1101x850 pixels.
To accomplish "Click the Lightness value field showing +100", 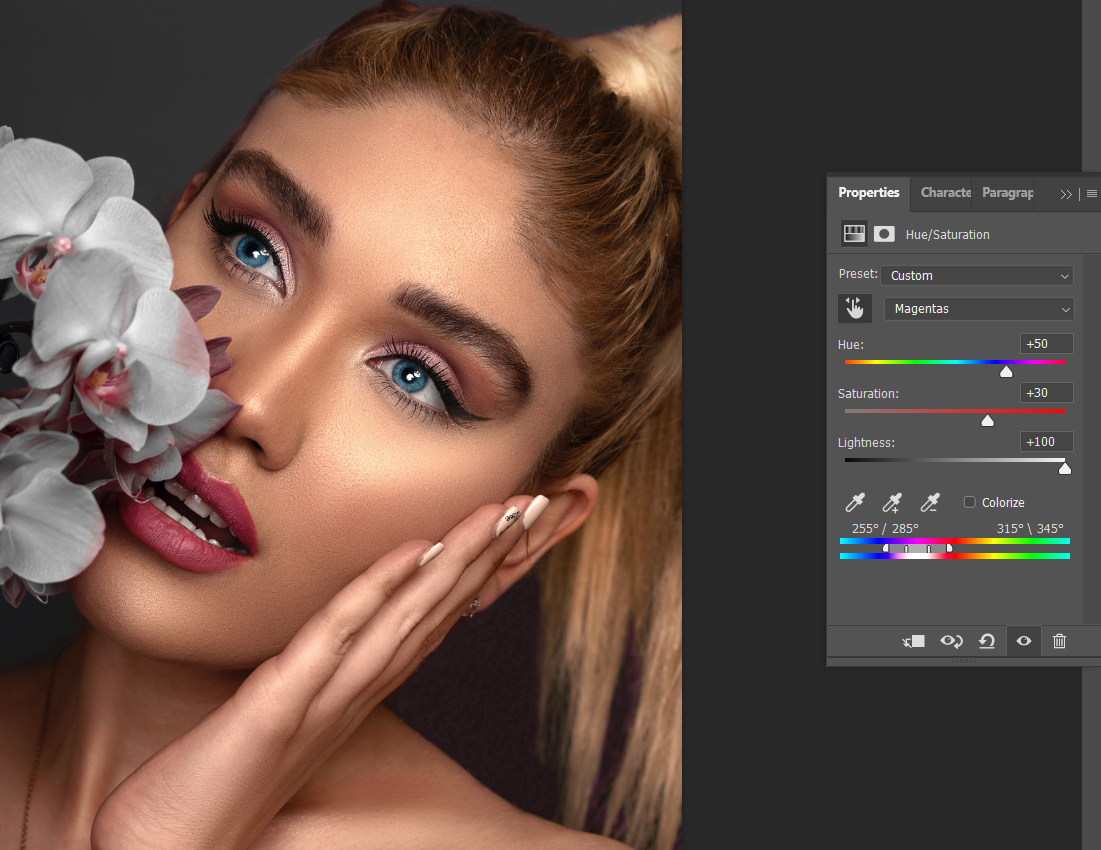I will [1046, 441].
